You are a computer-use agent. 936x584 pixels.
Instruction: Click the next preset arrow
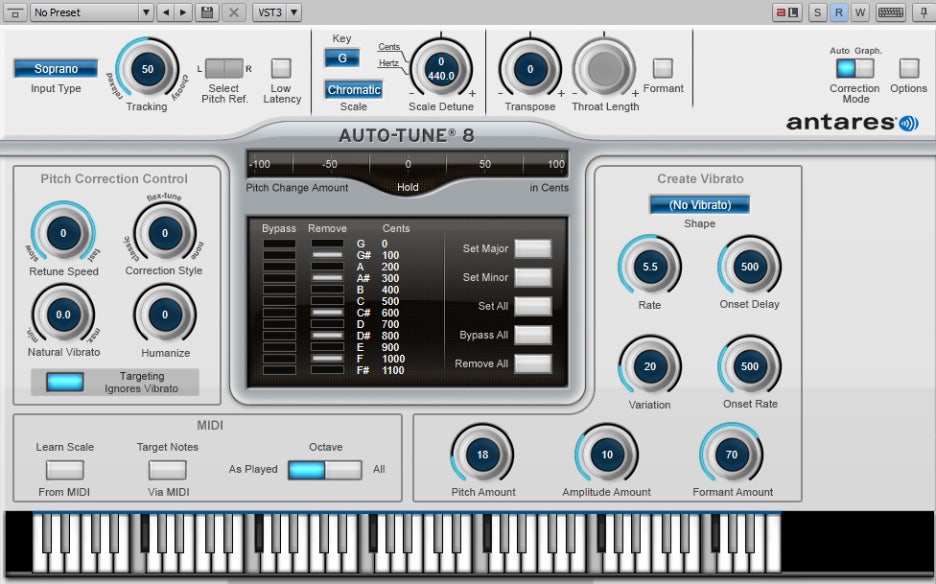click(x=182, y=12)
